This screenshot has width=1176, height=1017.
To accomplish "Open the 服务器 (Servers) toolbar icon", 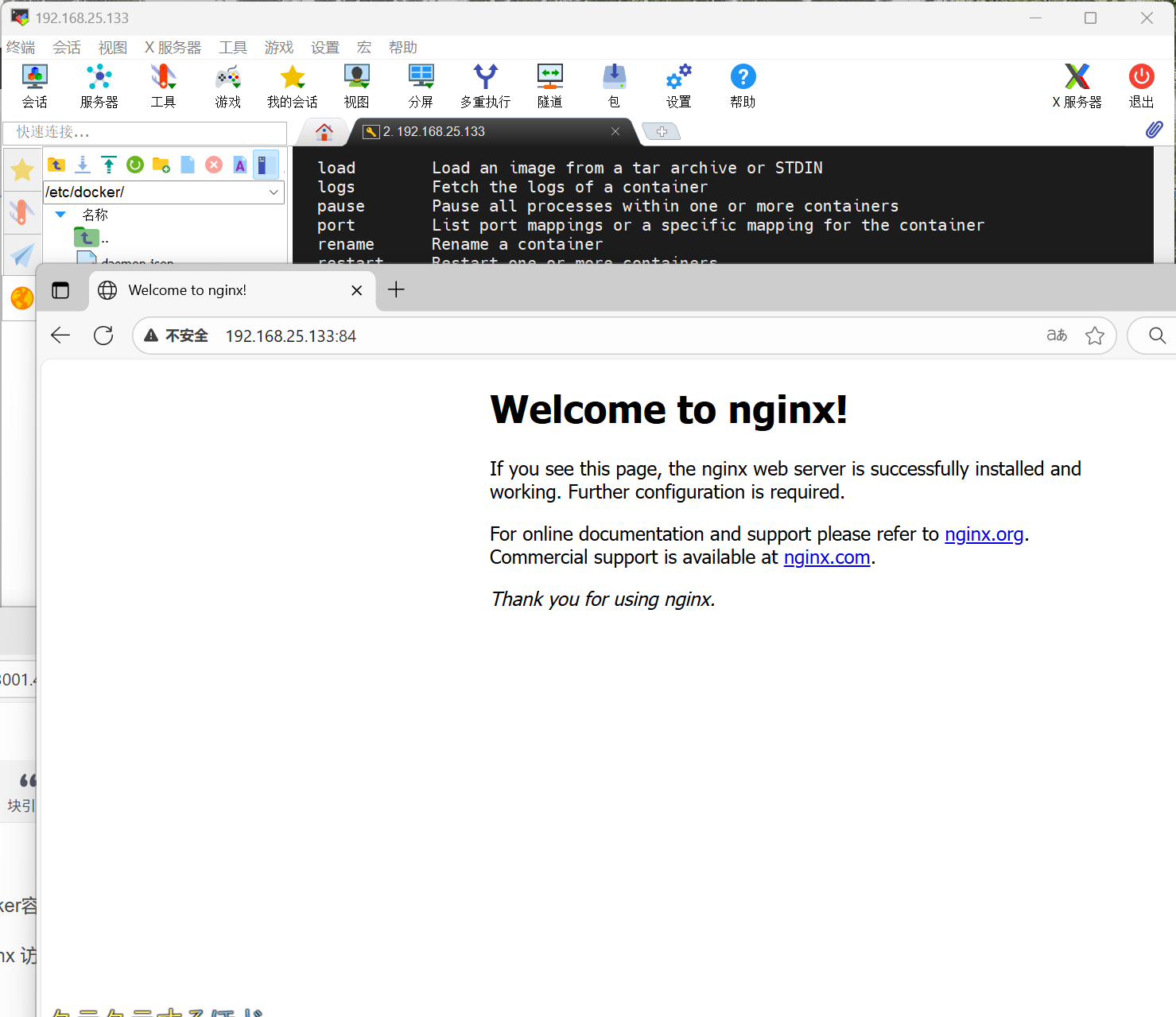I will point(99,86).
